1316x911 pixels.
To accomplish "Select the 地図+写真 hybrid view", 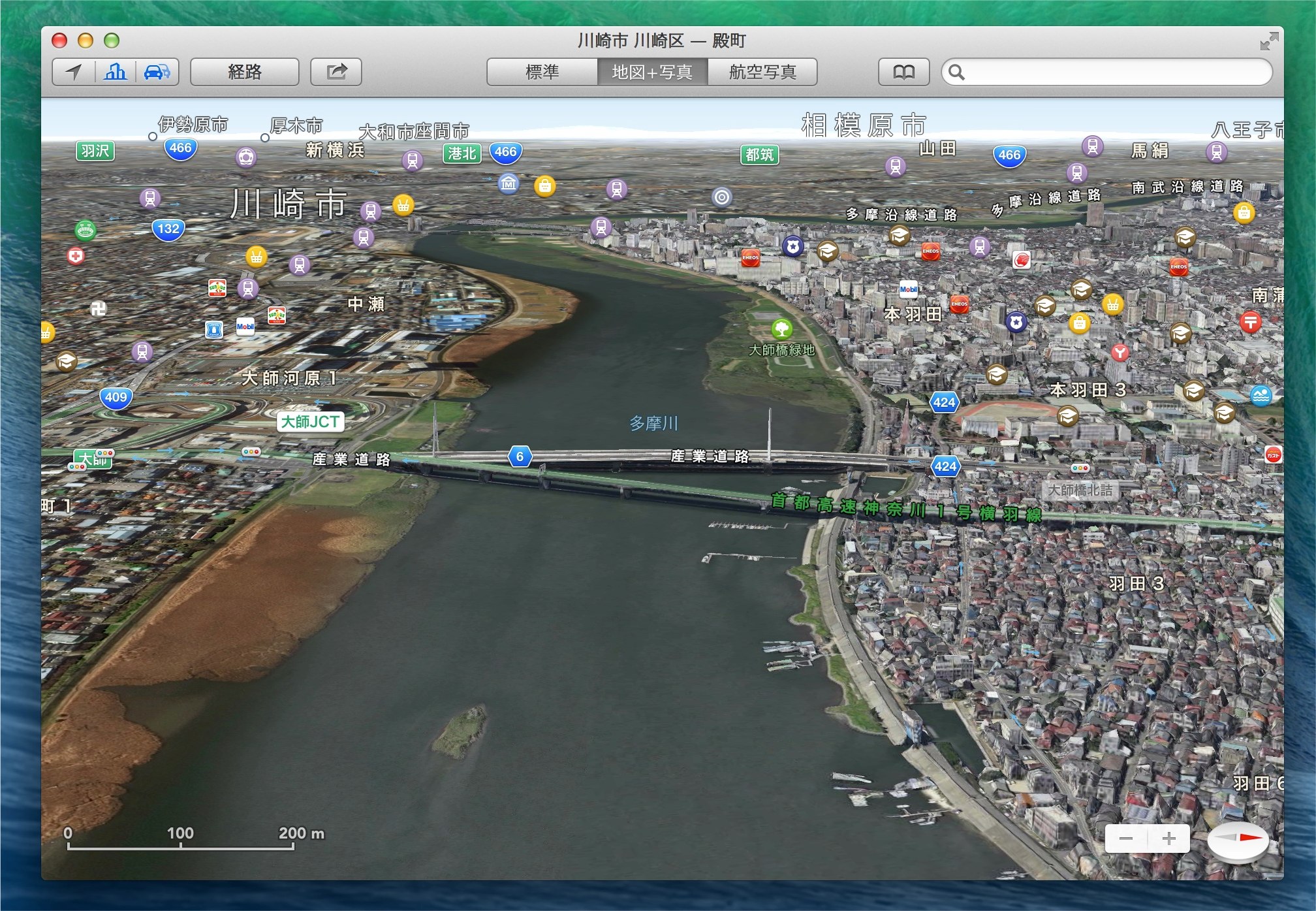I will (x=652, y=72).
